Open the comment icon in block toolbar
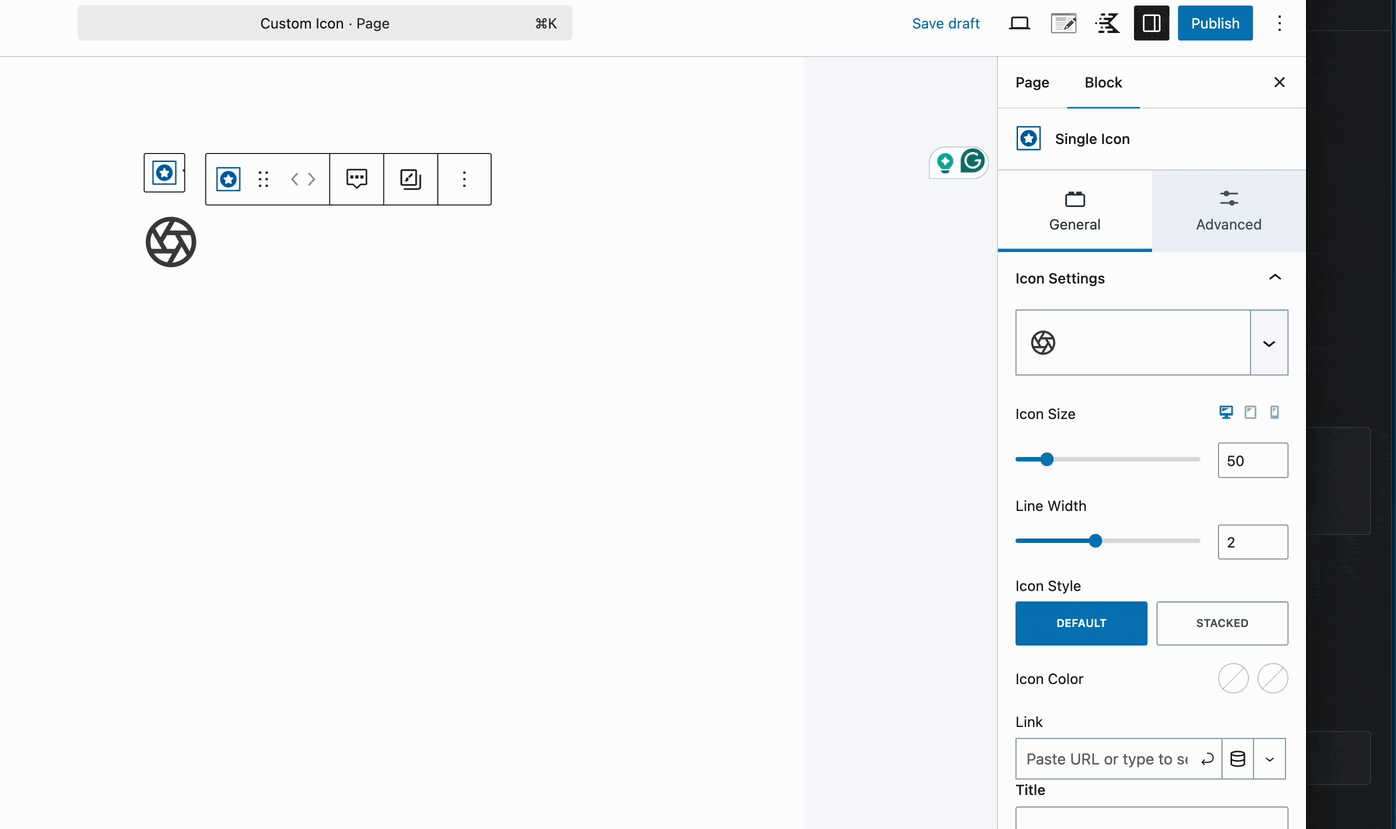Screen dimensions: 1396x829 [x=357, y=179]
